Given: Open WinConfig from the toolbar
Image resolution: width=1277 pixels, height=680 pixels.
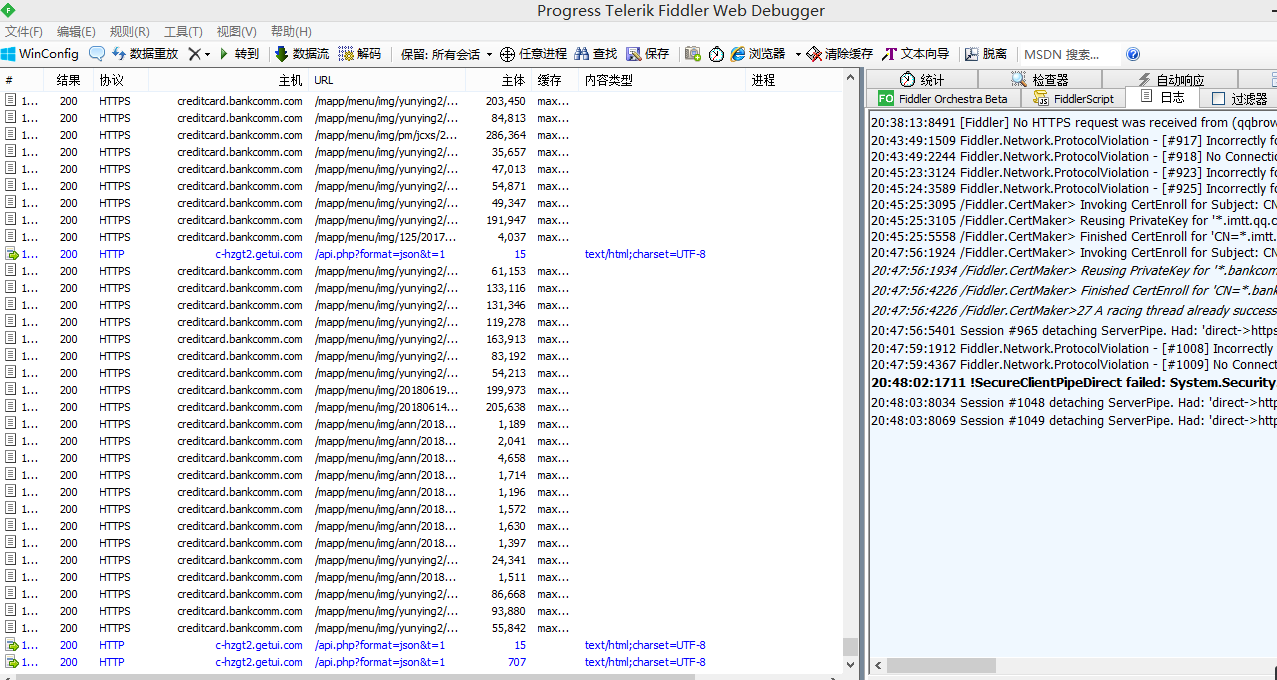Looking at the screenshot, I should tap(40, 54).
